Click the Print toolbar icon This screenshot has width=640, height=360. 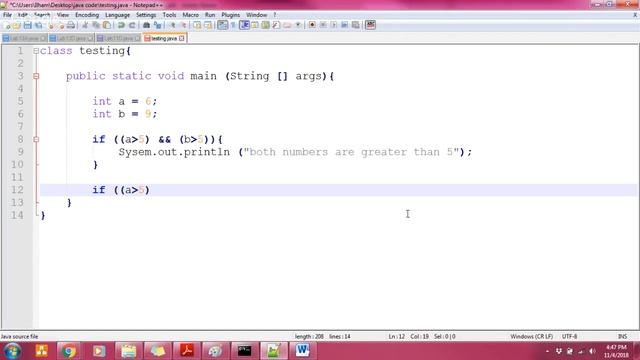pos(71,25)
